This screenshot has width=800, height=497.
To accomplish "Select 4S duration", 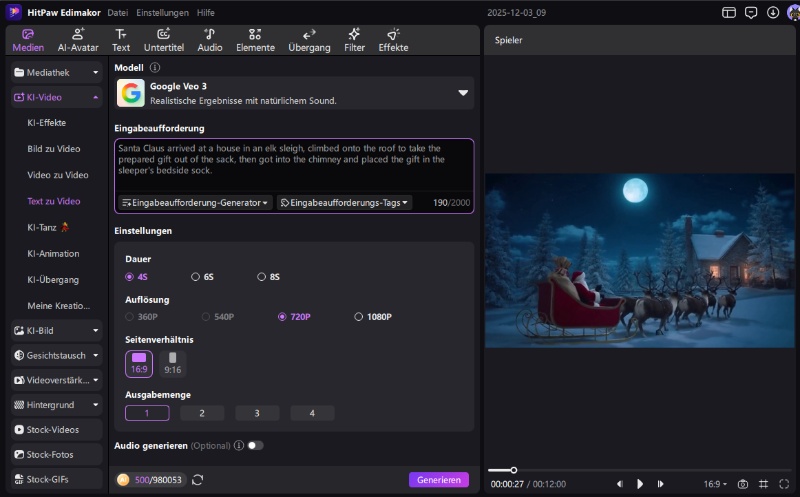I will pyautogui.click(x=136, y=277).
